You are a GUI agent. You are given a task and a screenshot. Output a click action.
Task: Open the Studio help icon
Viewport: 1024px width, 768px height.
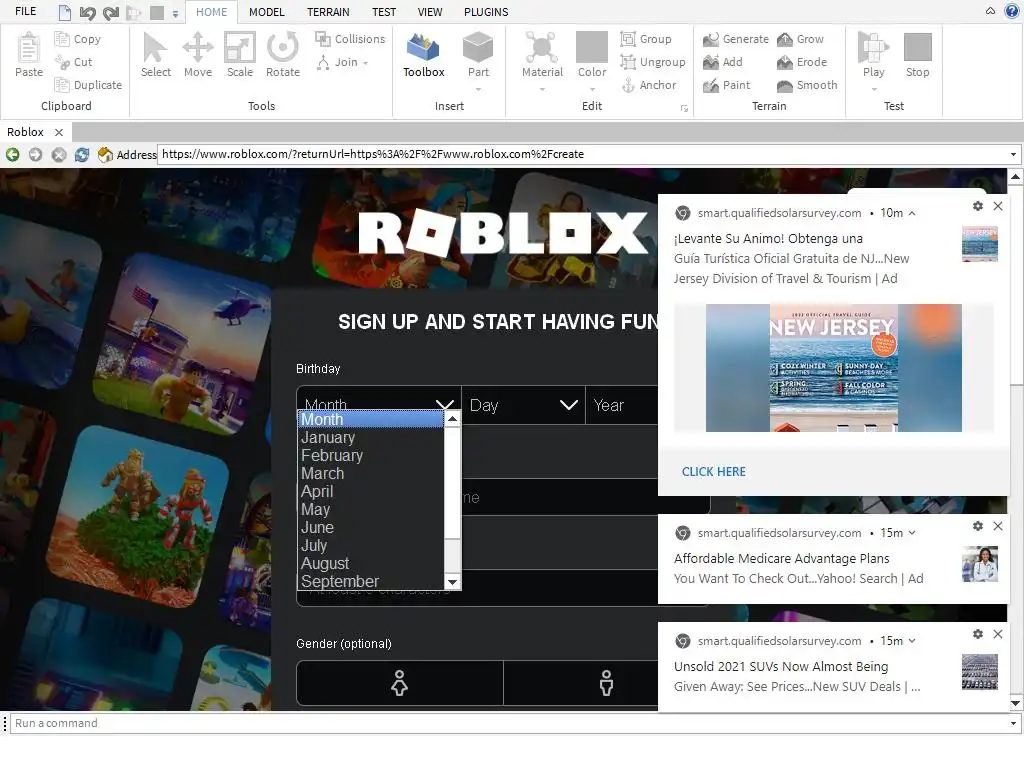click(x=1012, y=10)
